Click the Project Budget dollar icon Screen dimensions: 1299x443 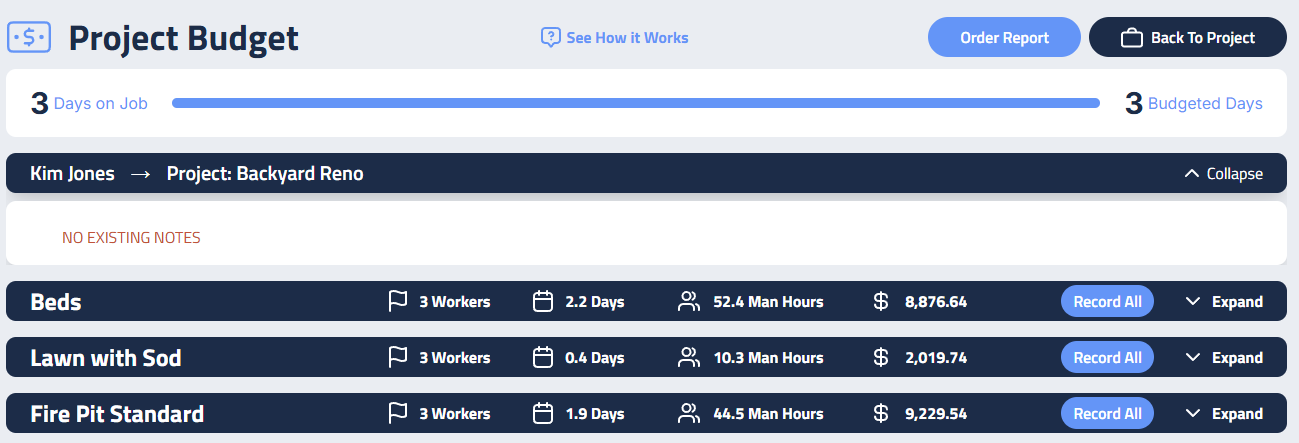click(29, 38)
